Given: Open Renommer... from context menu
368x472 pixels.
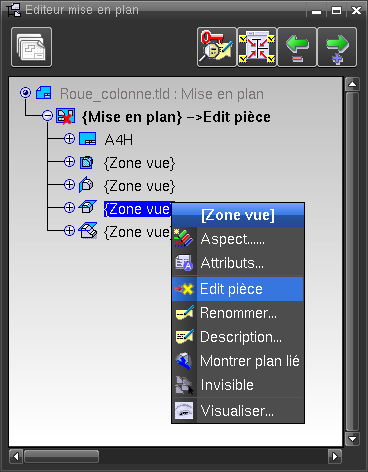Looking at the screenshot, I should [x=238, y=313].
